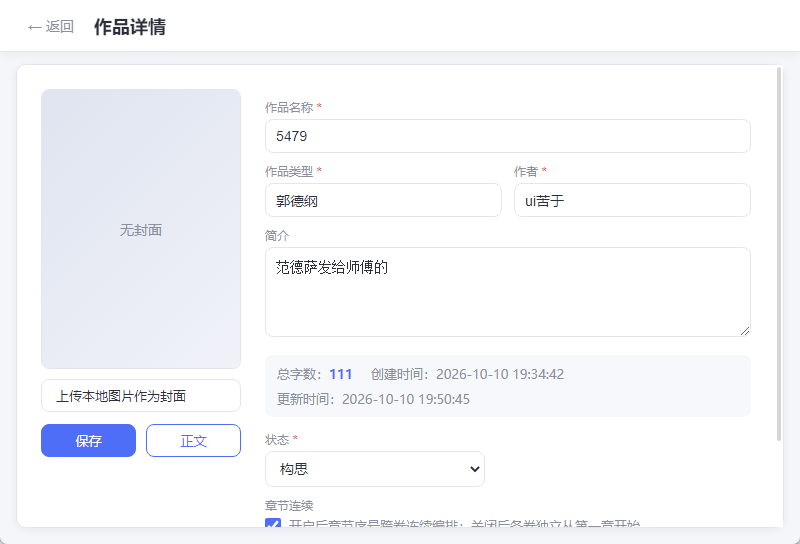Click the total word count 111
Viewport: 800px width, 544px height.
(x=341, y=374)
